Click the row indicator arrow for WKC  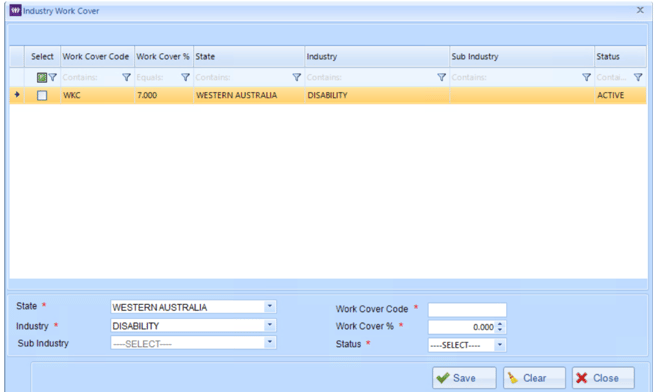(17, 95)
